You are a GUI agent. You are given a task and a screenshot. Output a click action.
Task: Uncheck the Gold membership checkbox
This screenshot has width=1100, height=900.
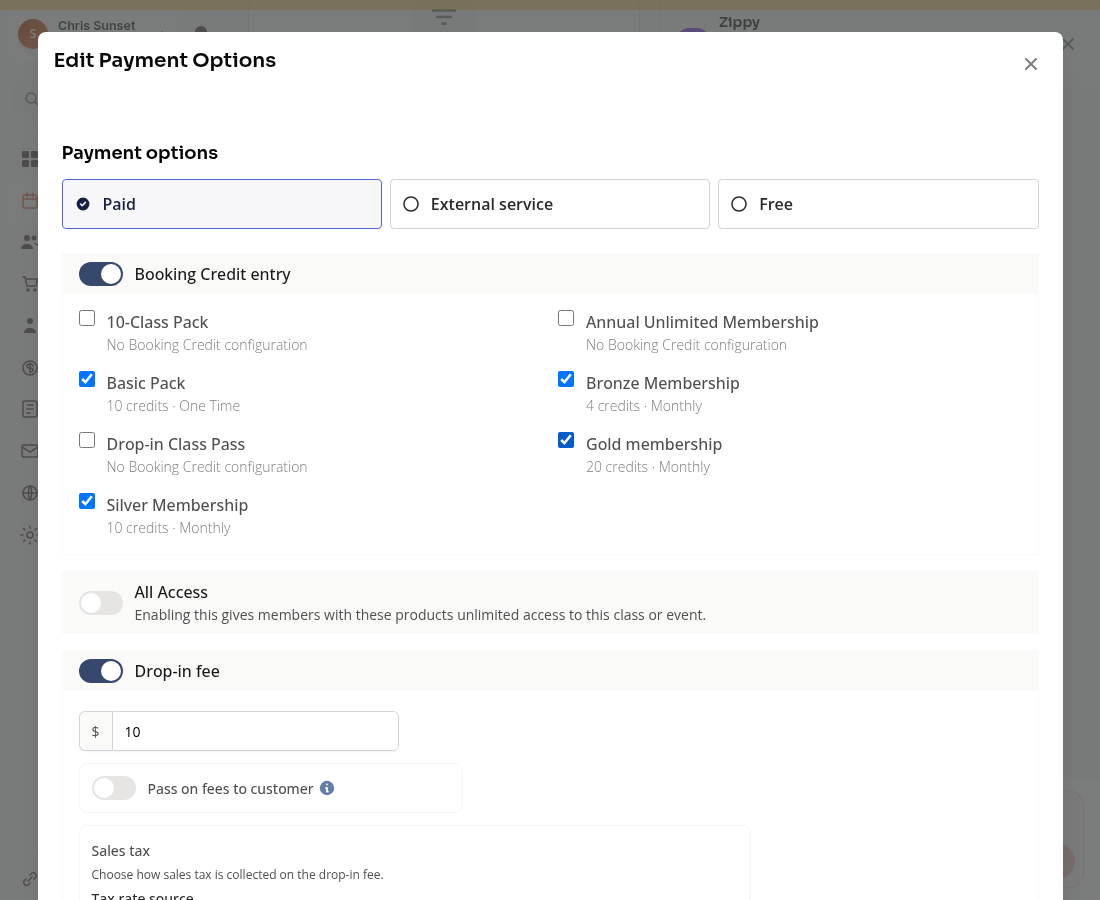pyautogui.click(x=566, y=441)
